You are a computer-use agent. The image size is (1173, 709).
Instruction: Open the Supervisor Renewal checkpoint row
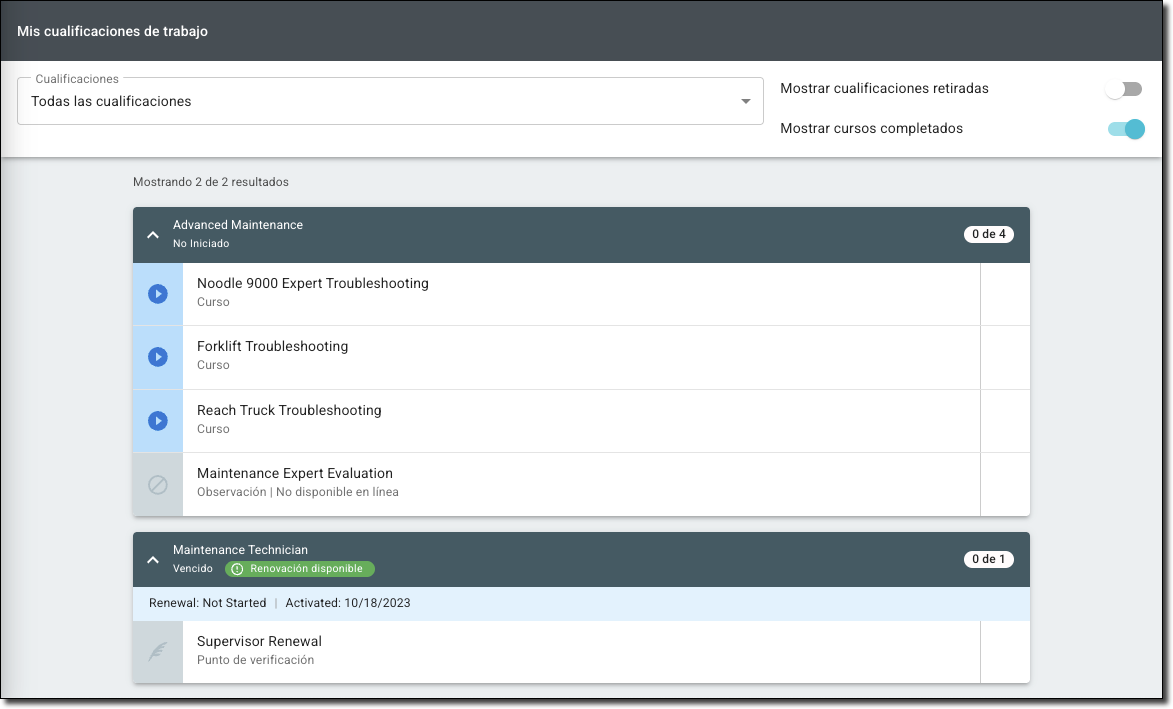point(580,652)
